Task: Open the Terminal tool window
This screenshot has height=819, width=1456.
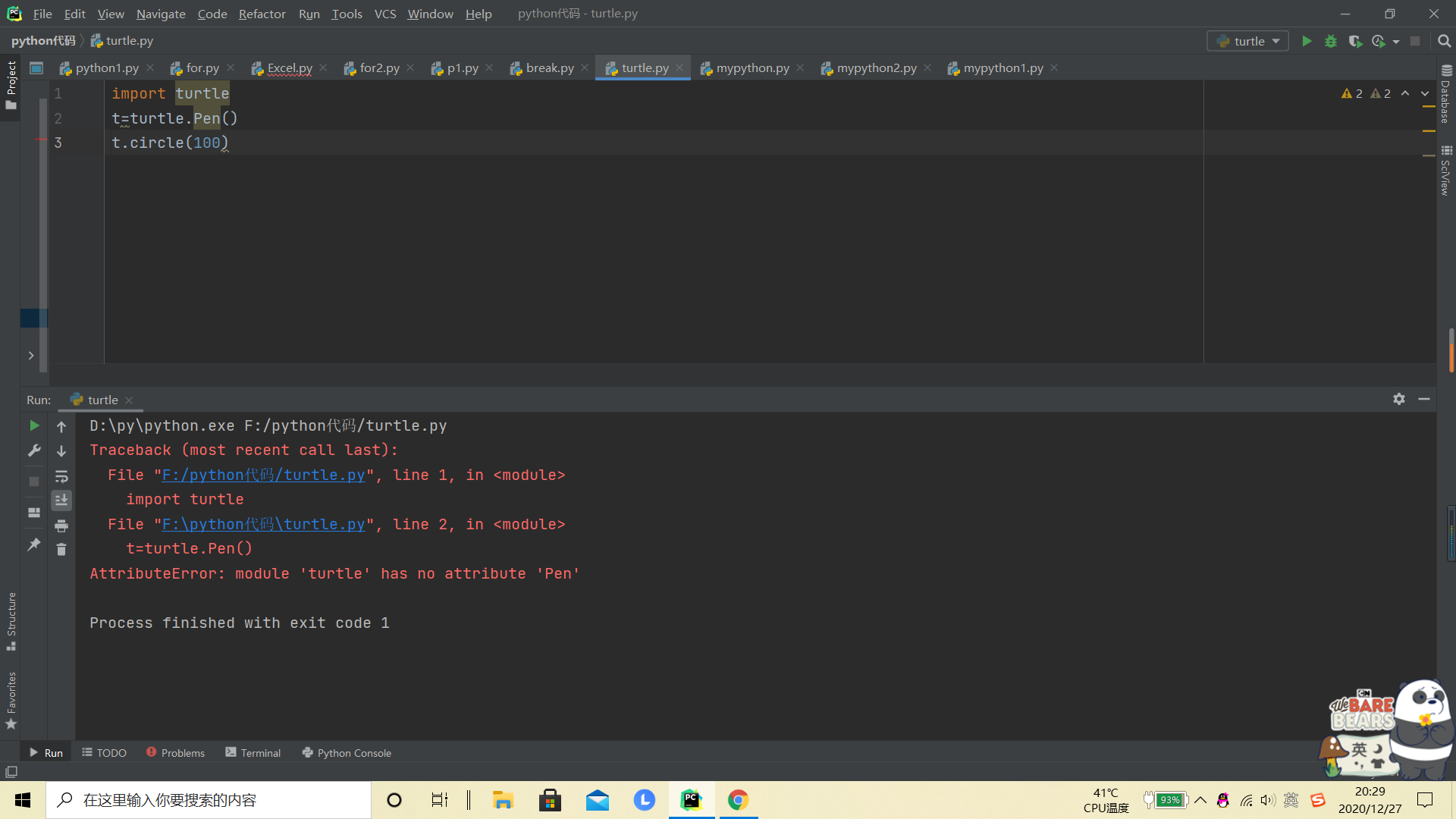Action: (x=253, y=753)
